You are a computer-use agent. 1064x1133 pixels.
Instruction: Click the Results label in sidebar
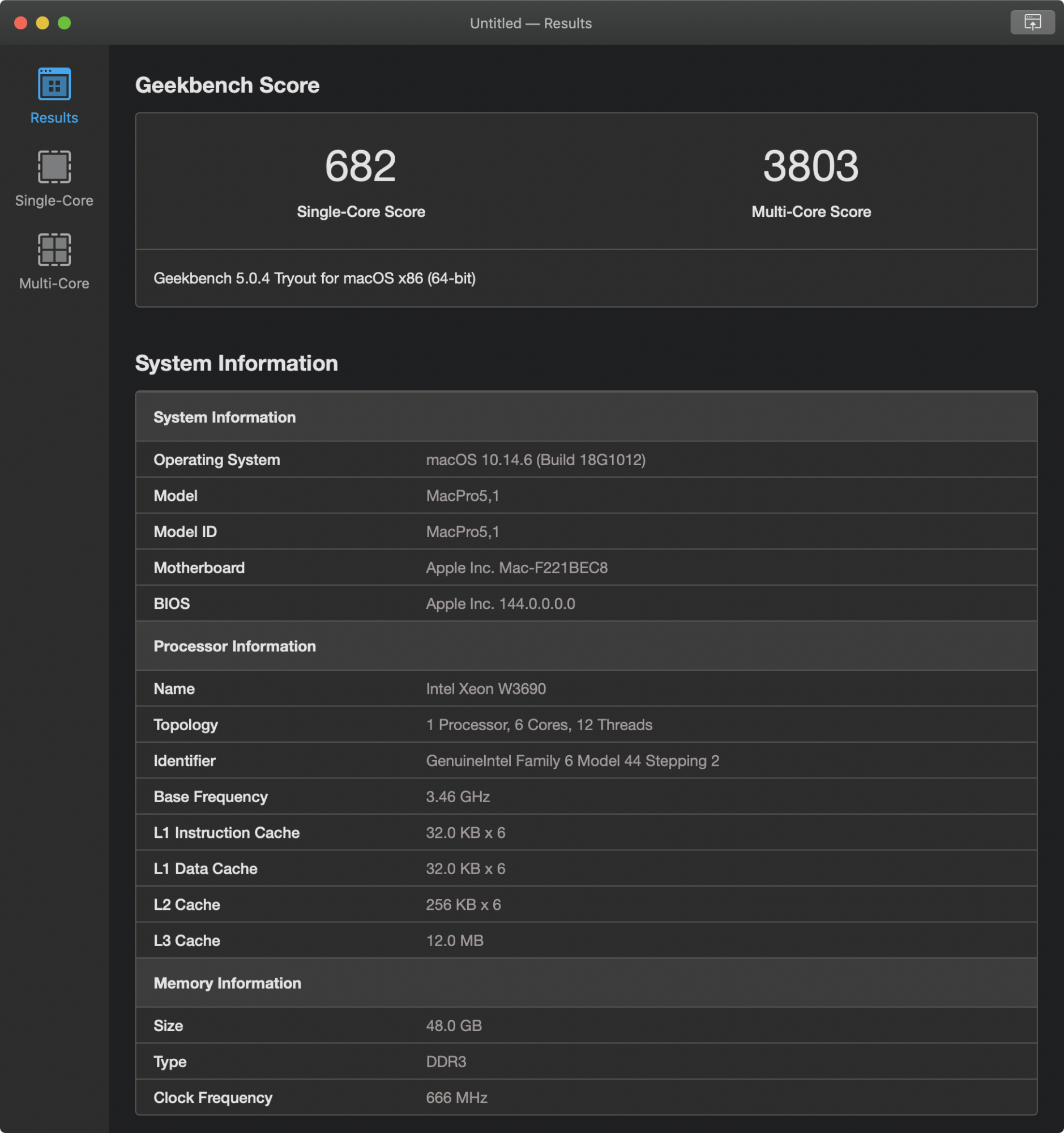tap(54, 117)
